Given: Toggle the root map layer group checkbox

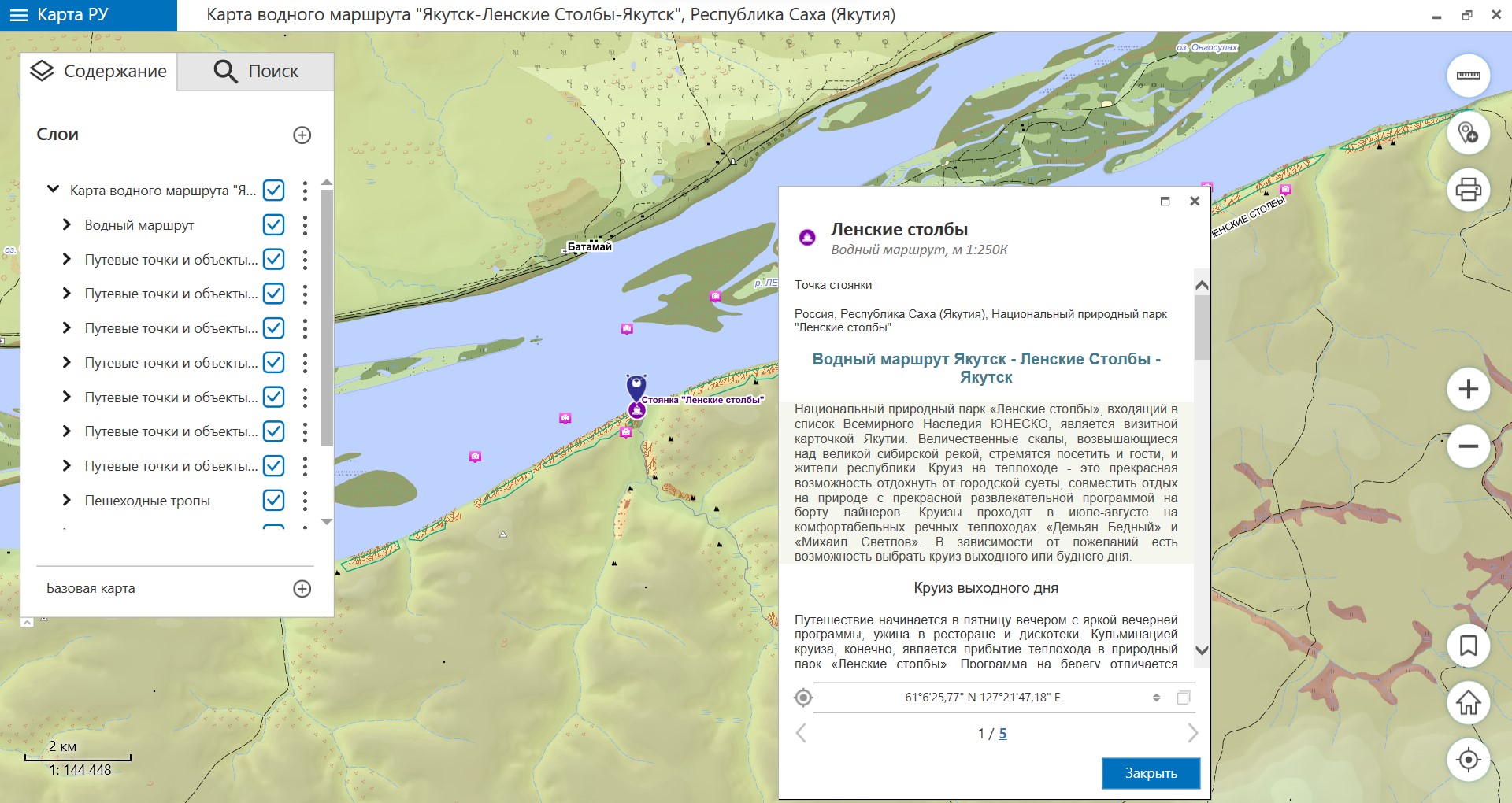Looking at the screenshot, I should 273,191.
